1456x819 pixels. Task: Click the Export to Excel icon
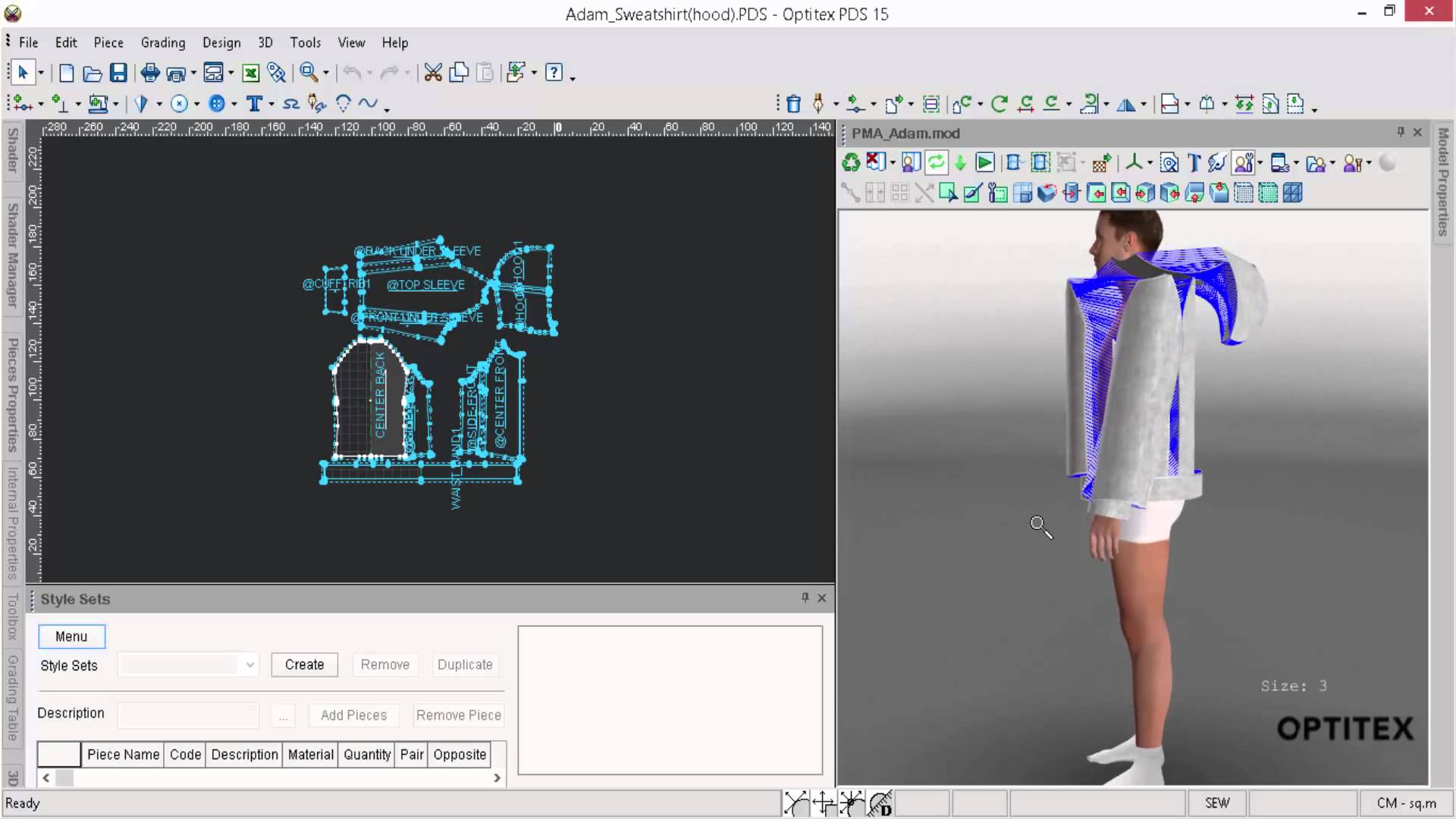pos(250,73)
